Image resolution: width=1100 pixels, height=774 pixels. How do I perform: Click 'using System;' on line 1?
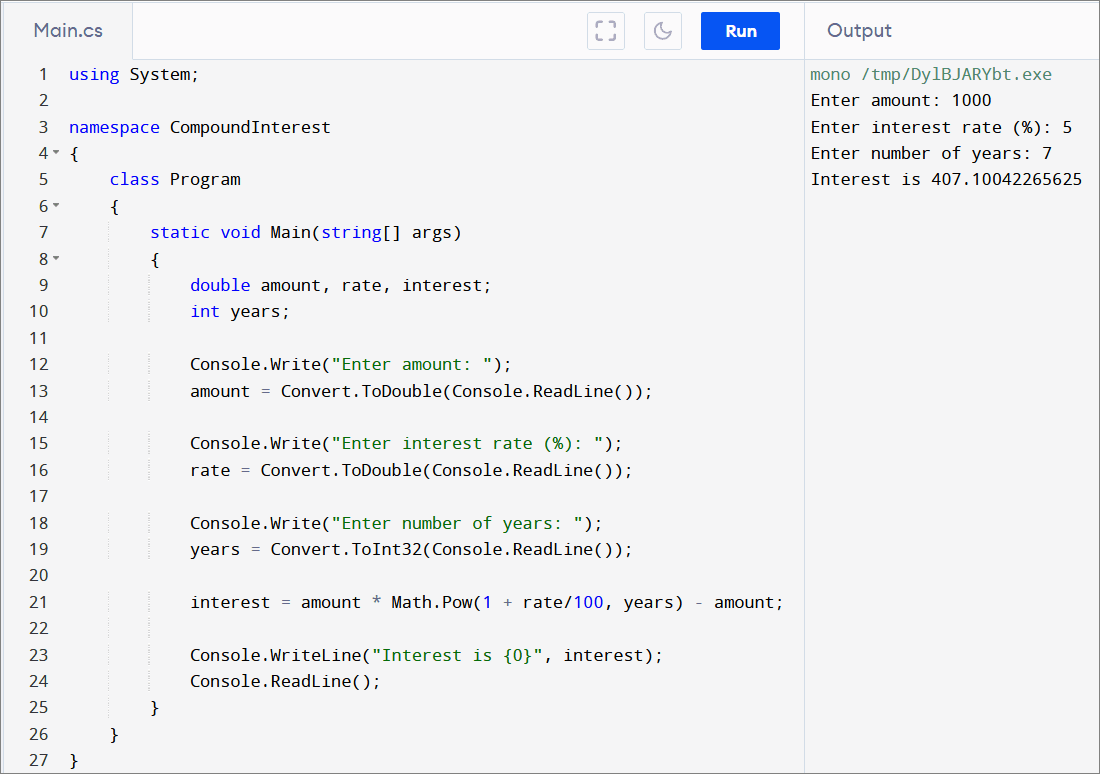[x=134, y=74]
